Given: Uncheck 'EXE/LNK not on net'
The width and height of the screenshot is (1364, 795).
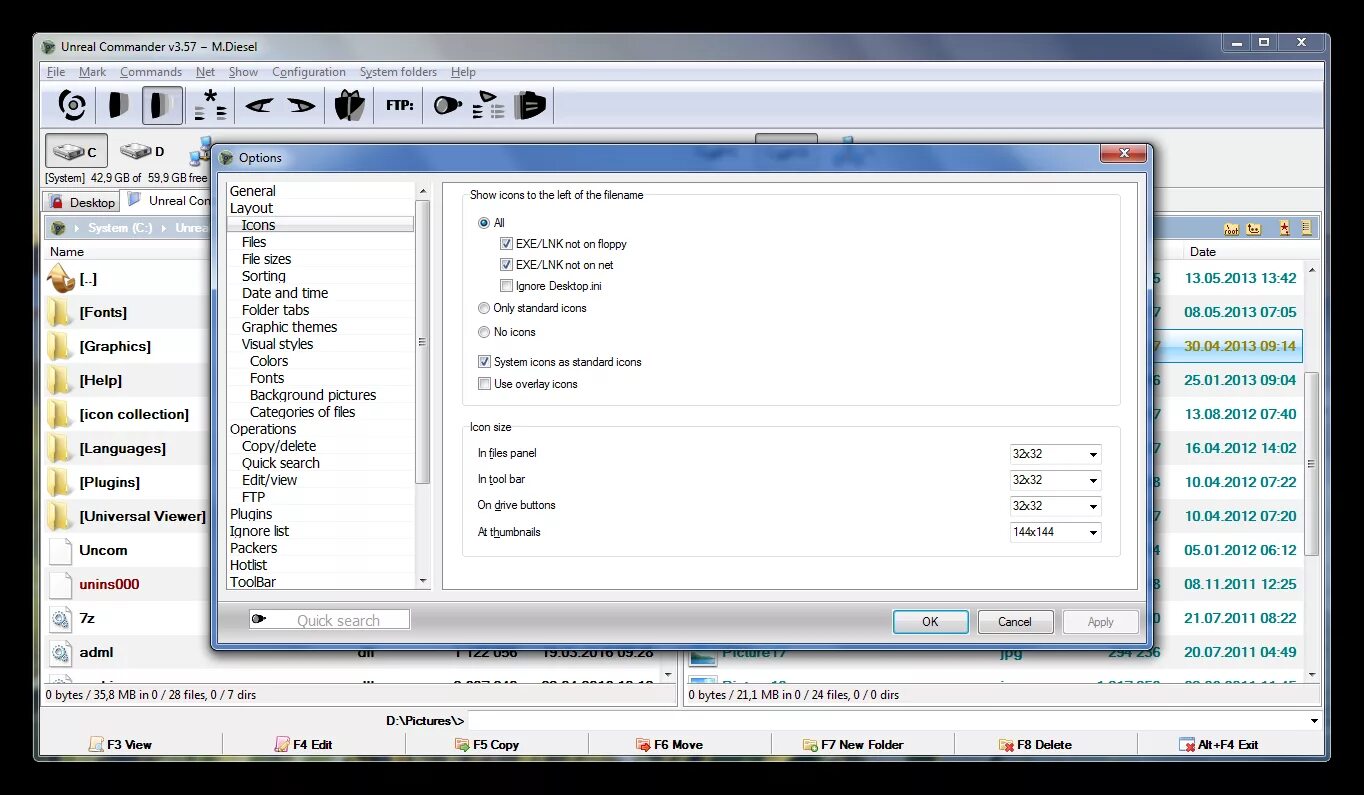Looking at the screenshot, I should coord(506,265).
